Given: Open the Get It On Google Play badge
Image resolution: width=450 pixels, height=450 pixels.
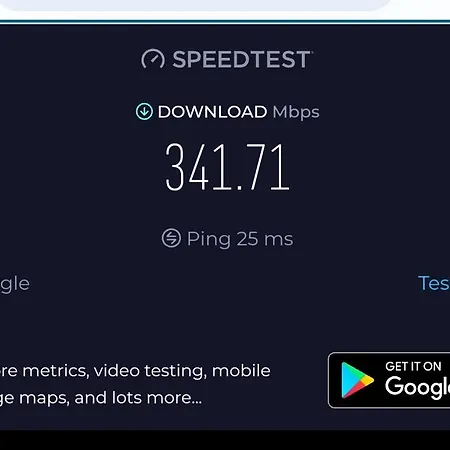Looking at the screenshot, I should 389,380.
